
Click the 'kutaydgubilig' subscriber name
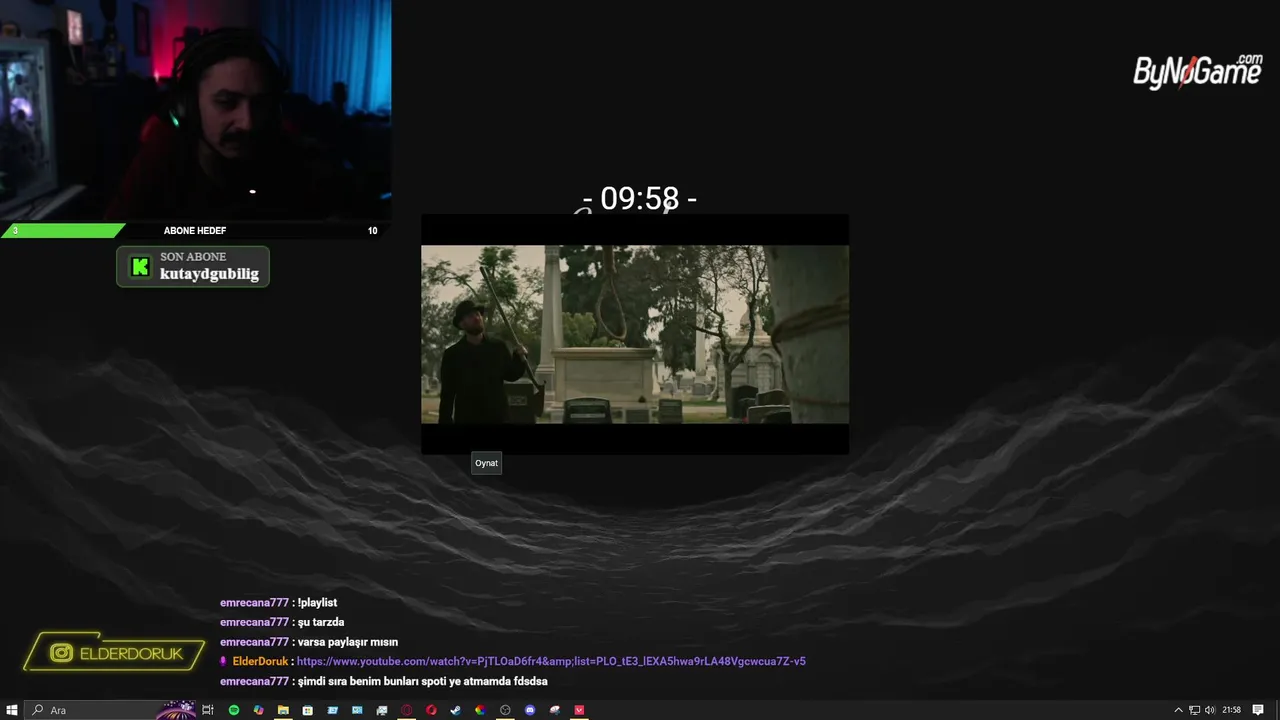pos(209,274)
